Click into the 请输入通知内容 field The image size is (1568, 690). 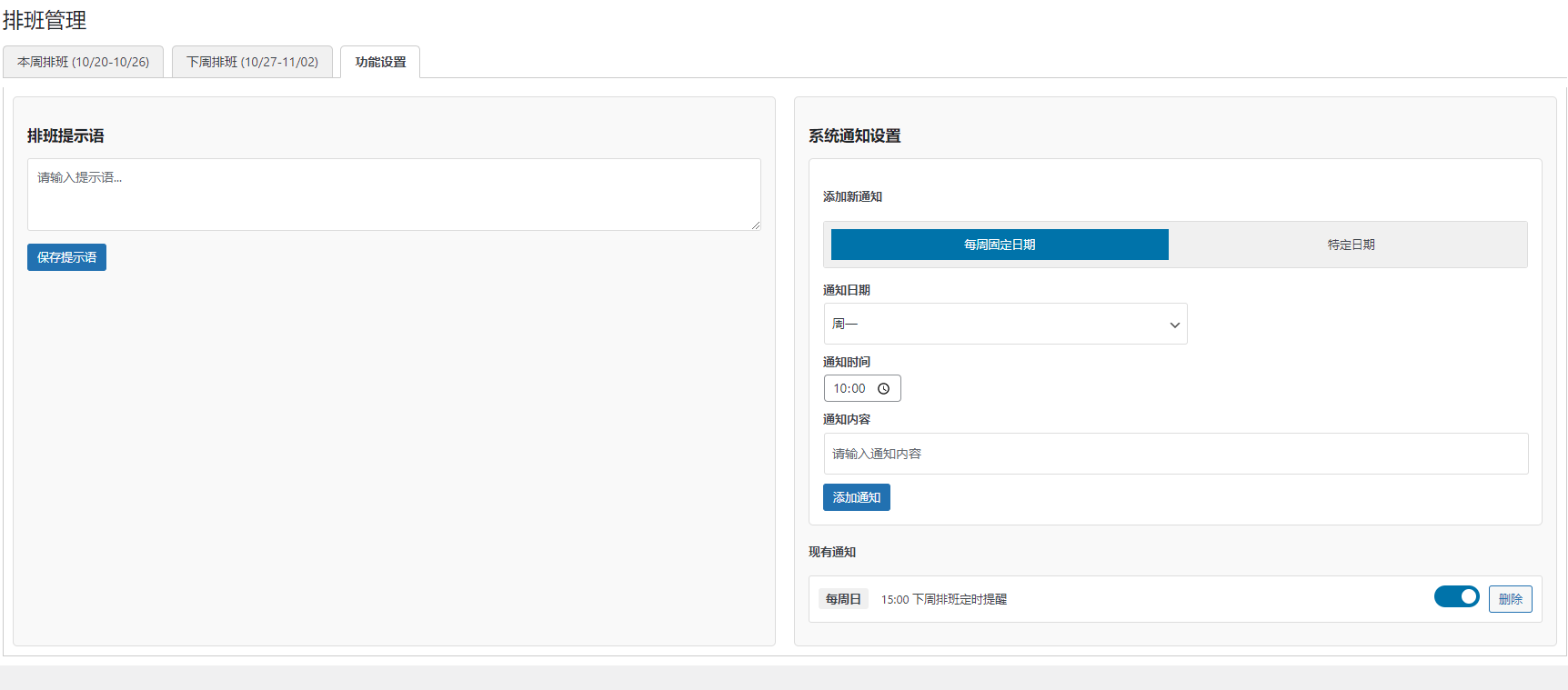[1175, 454]
